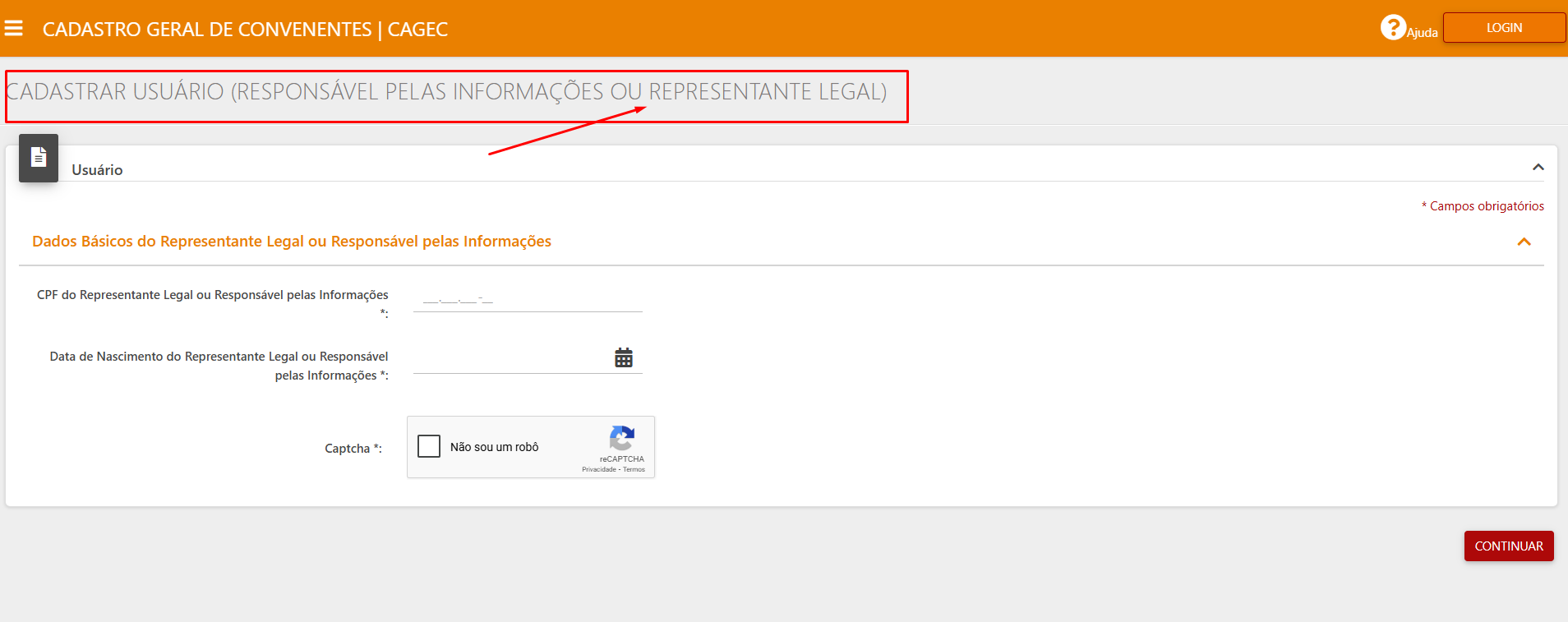This screenshot has height=622, width=1568.
Task: Collapse the Dados Básicos section with its chevron
Action: tap(1524, 242)
